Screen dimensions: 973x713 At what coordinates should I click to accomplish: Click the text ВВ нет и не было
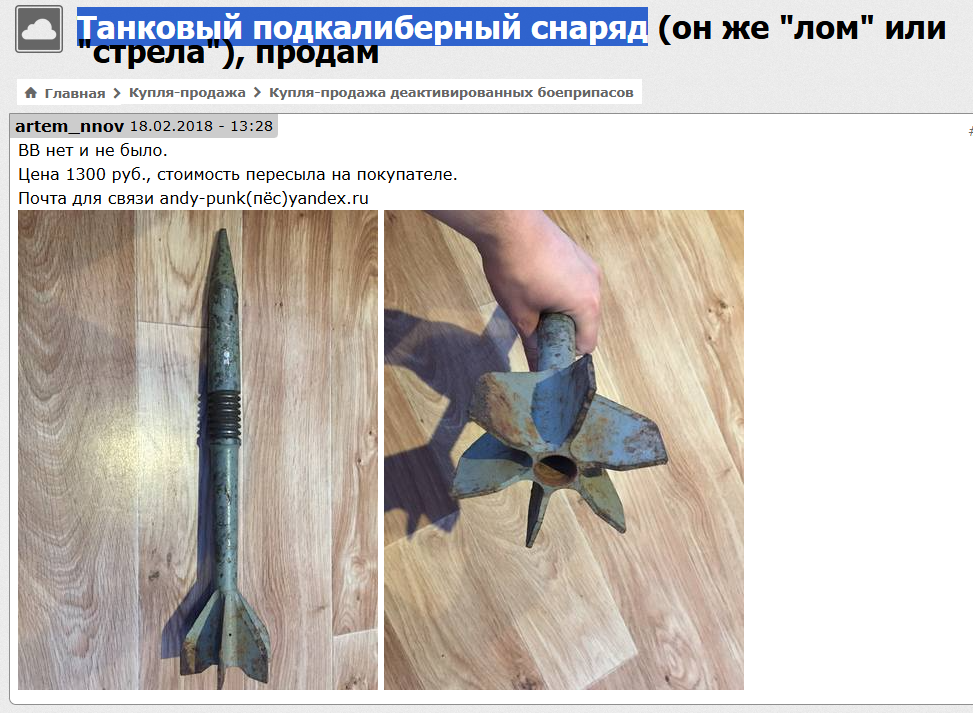tap(92, 151)
